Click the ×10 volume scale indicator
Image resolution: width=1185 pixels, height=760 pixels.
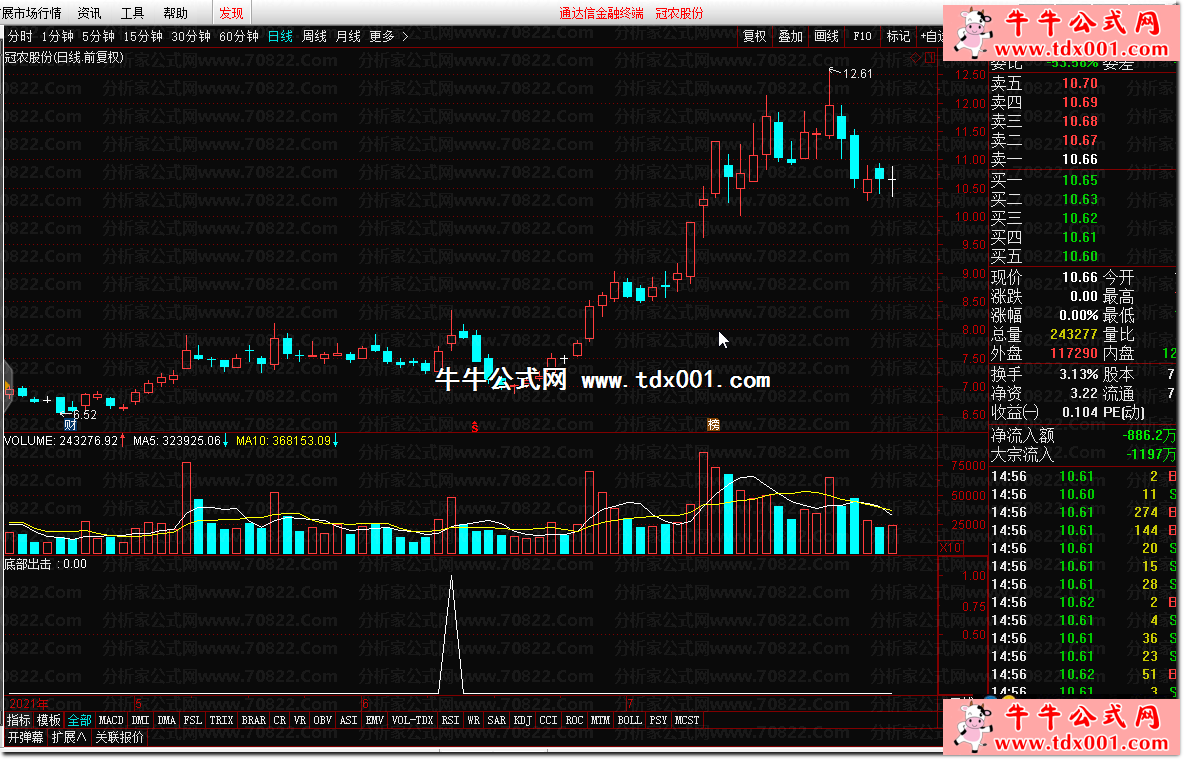pos(951,547)
